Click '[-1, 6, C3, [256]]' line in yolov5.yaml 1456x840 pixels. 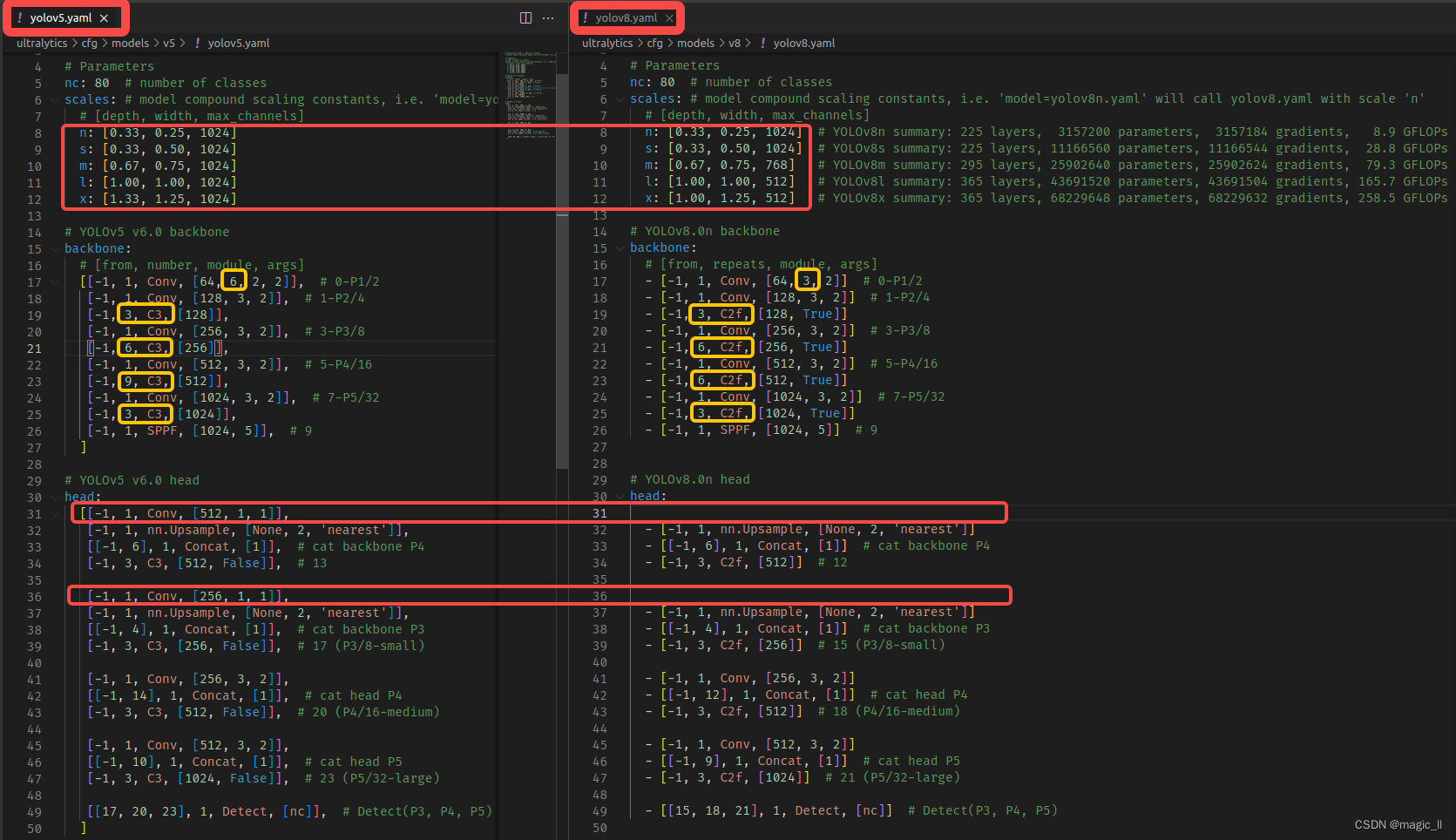coord(158,348)
